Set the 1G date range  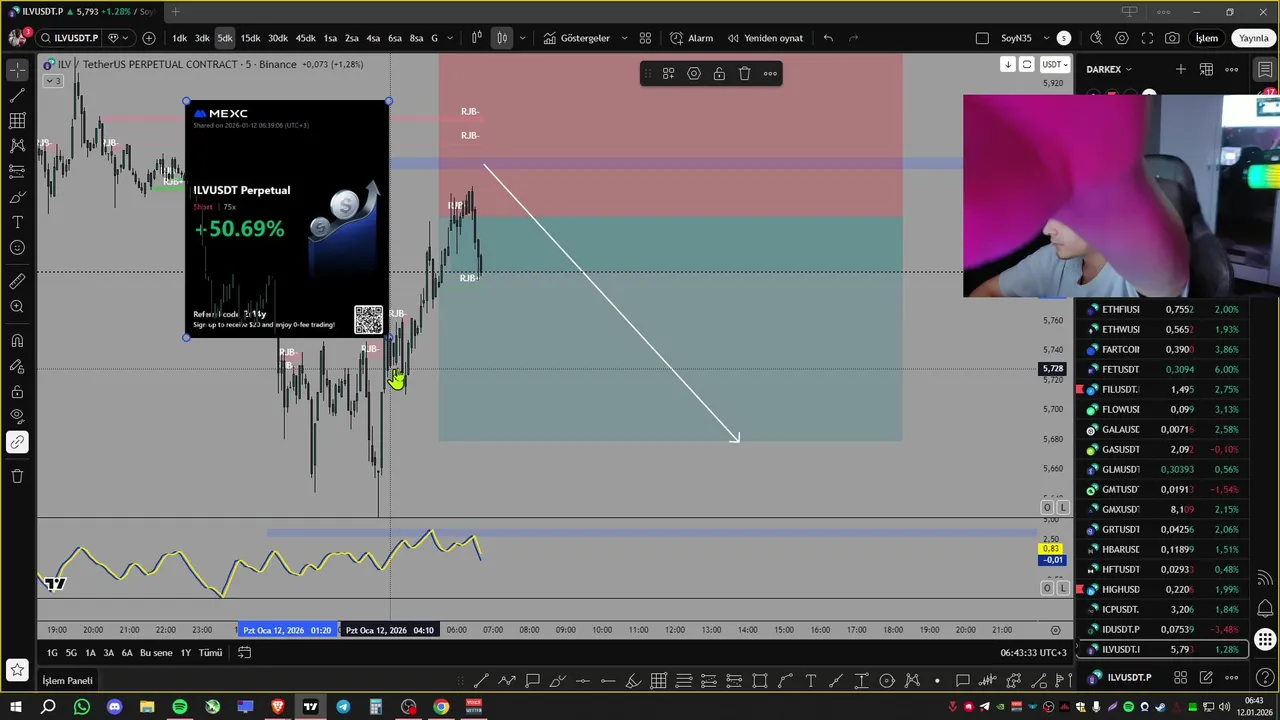point(52,653)
